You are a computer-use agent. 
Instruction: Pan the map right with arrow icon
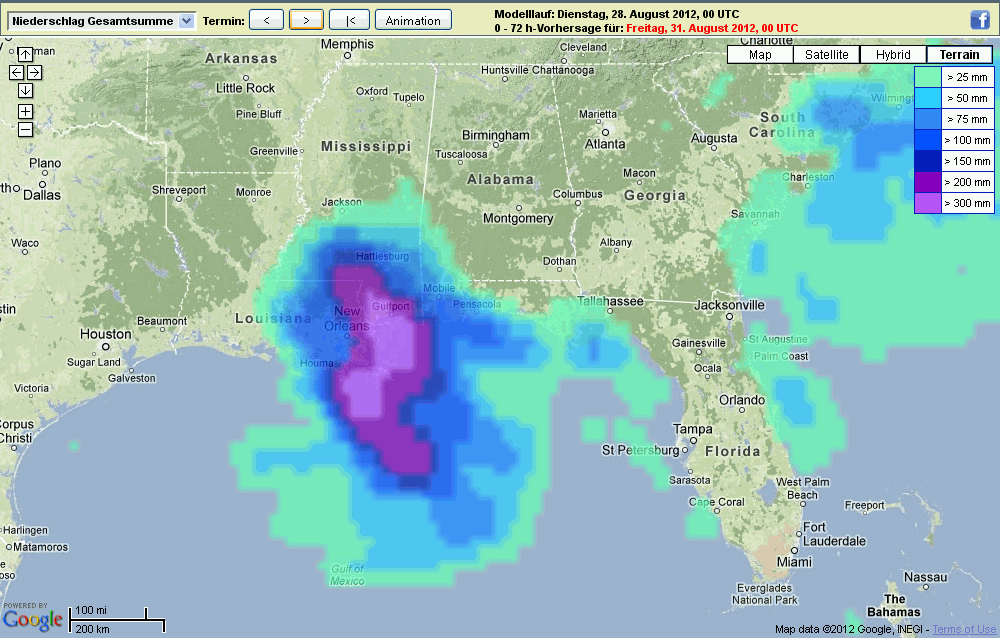[34, 73]
